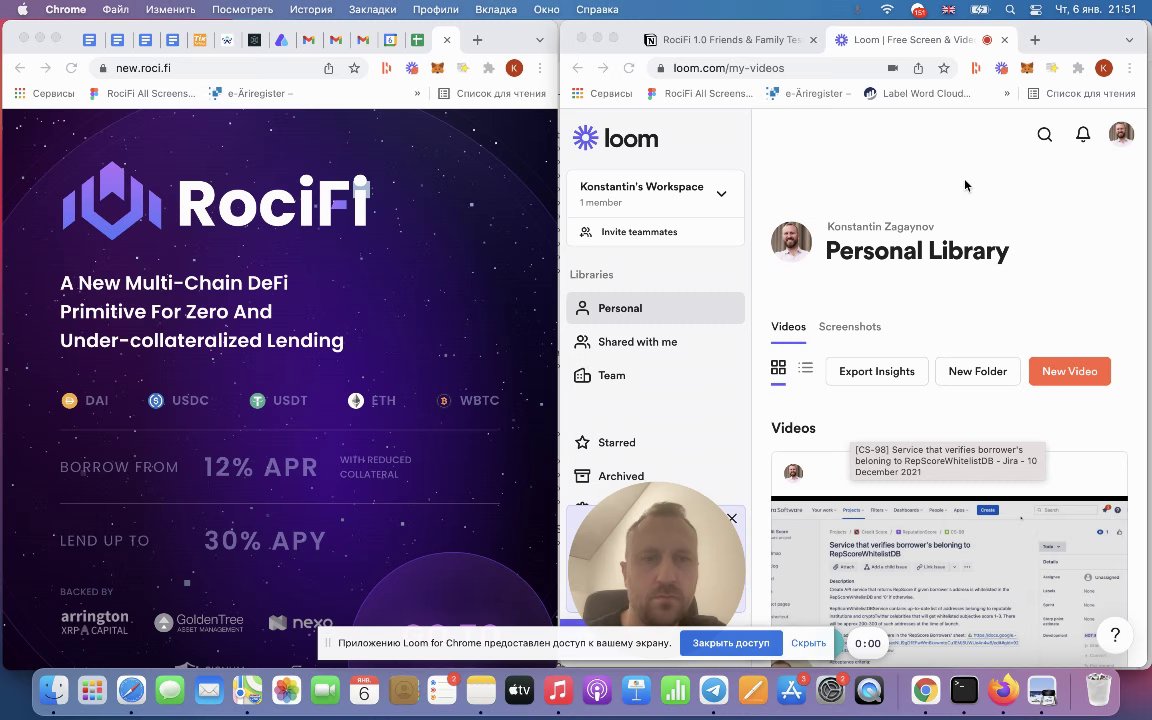Viewport: 1152px width, 720px height.
Task: Click New Folder button
Action: pyautogui.click(x=977, y=371)
